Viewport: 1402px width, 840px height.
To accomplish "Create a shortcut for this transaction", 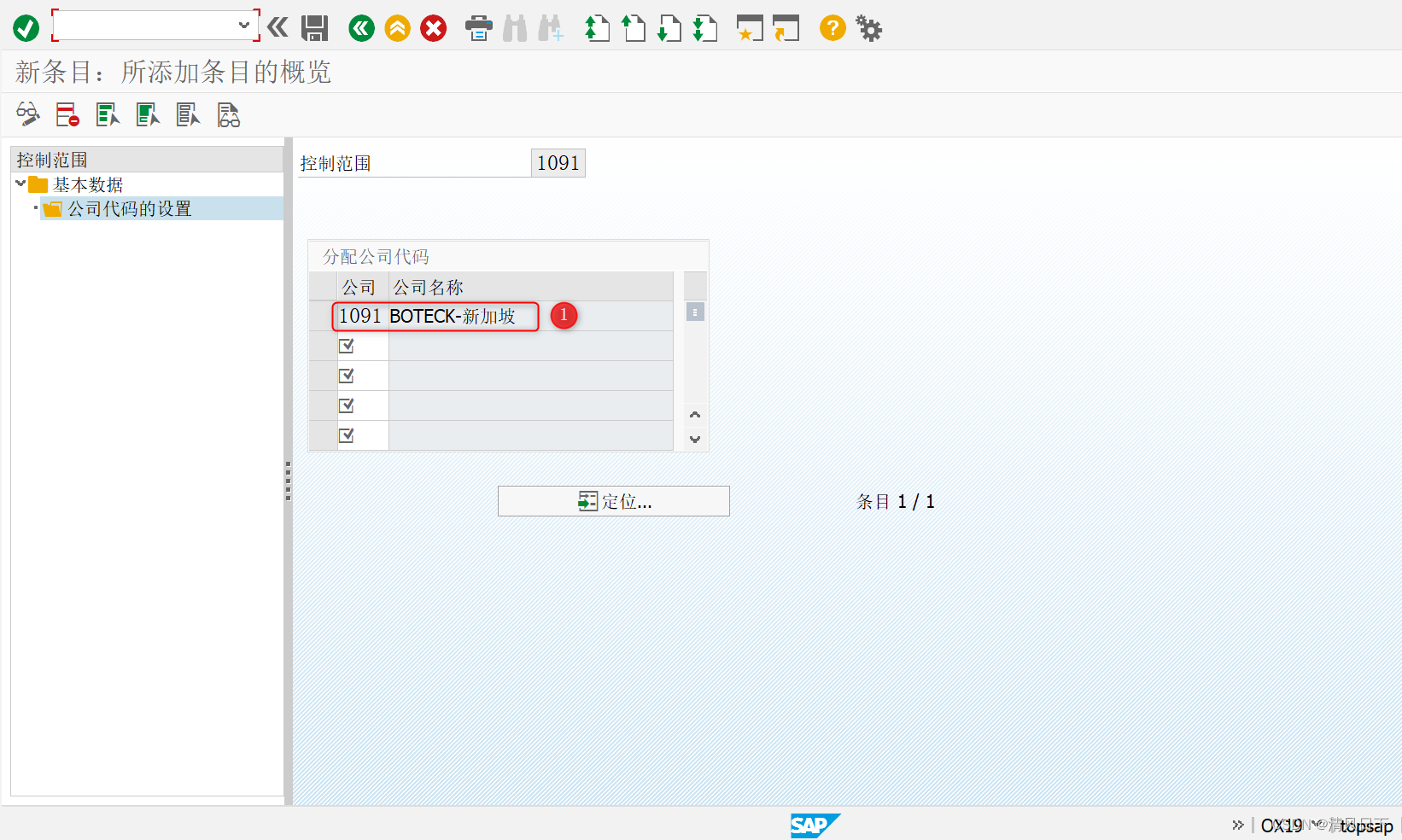I will coord(750,28).
